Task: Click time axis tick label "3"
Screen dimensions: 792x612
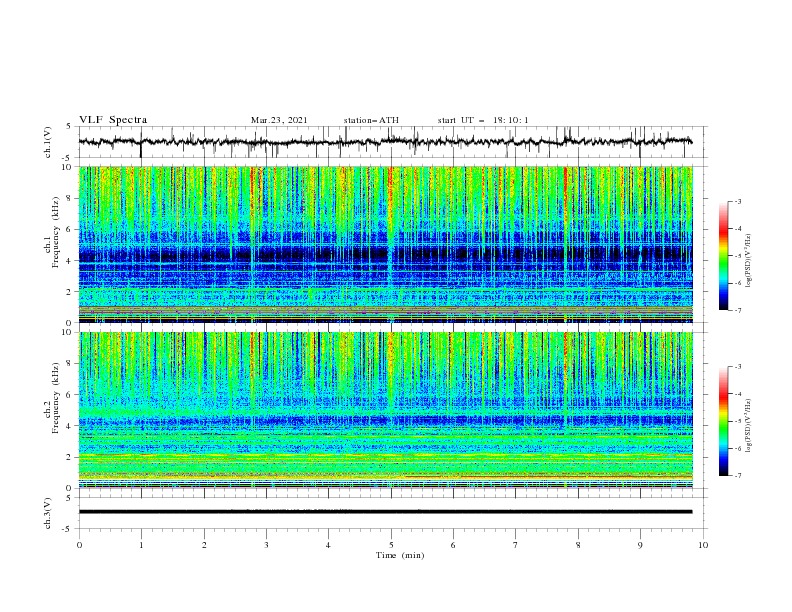Action: point(266,545)
